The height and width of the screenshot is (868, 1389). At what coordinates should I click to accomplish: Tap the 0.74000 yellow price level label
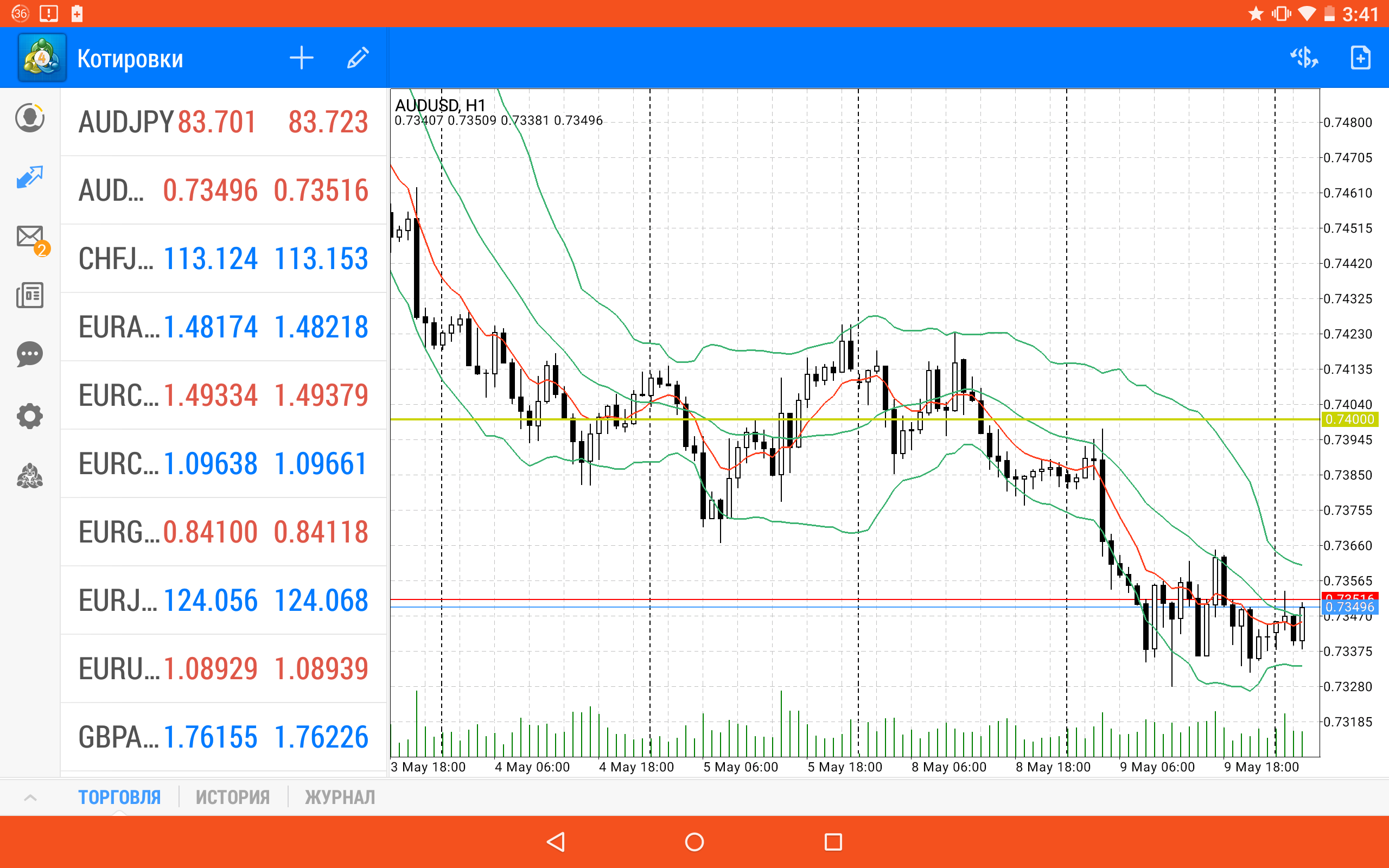pyautogui.click(x=1349, y=419)
